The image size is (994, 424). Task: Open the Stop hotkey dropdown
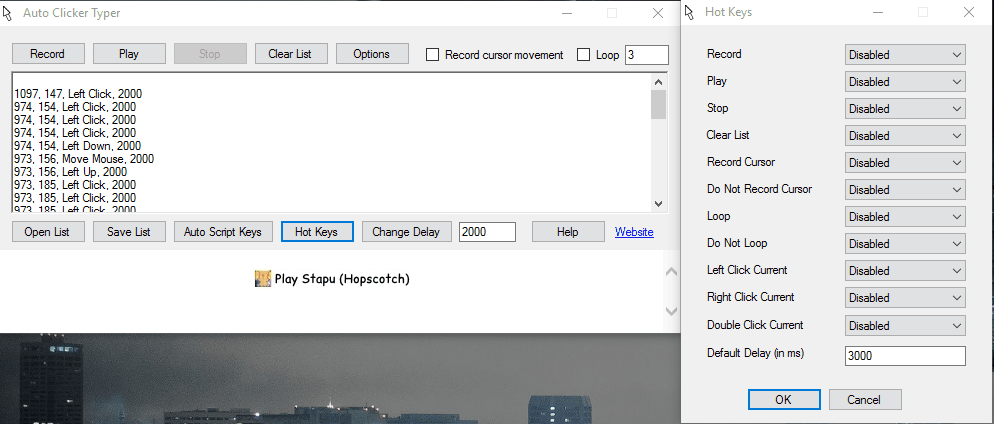[905, 109]
